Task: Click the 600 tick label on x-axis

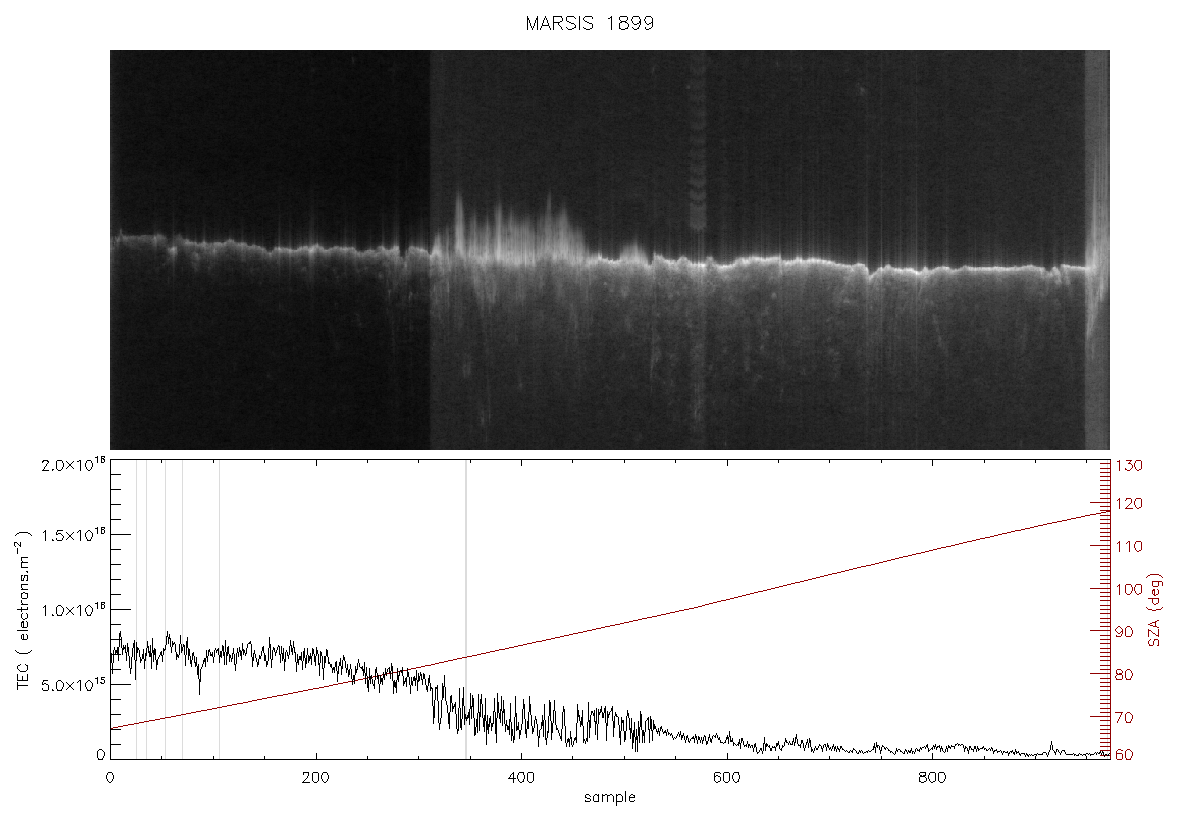Action: click(x=726, y=777)
